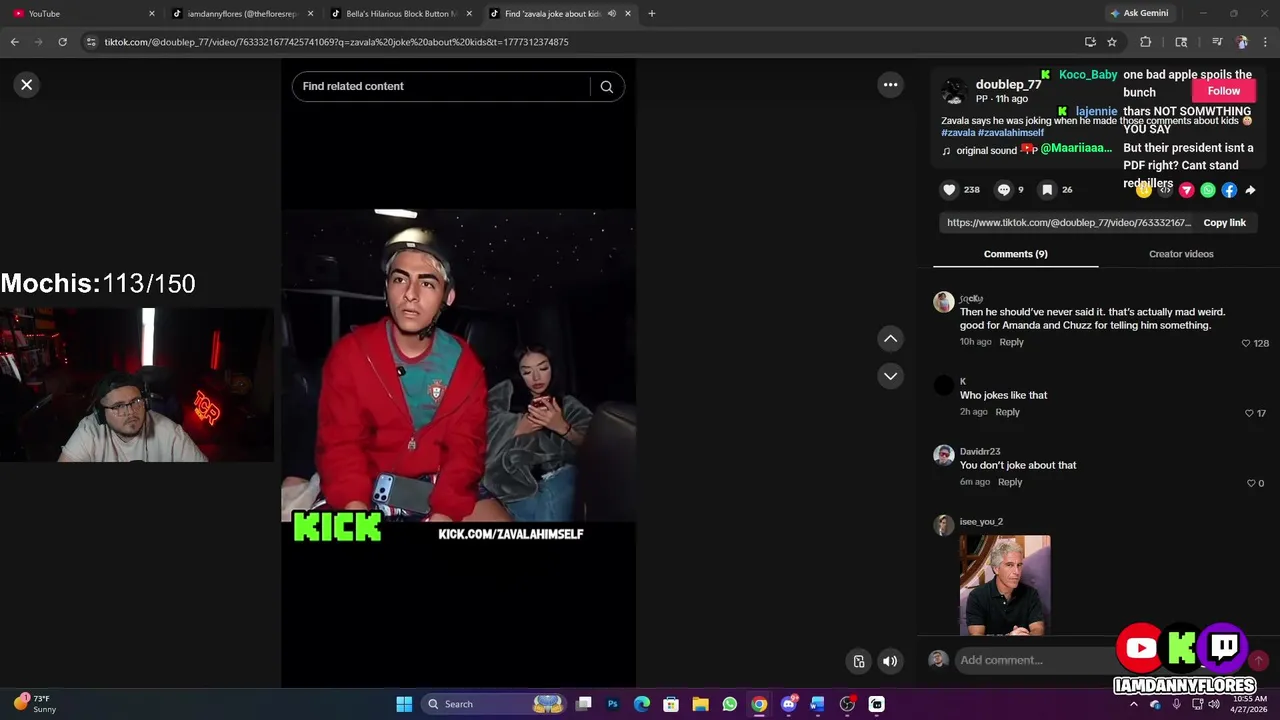This screenshot has width=1280, height=720.
Task: Like Davidrr23's comment heart
Action: [x=1251, y=483]
